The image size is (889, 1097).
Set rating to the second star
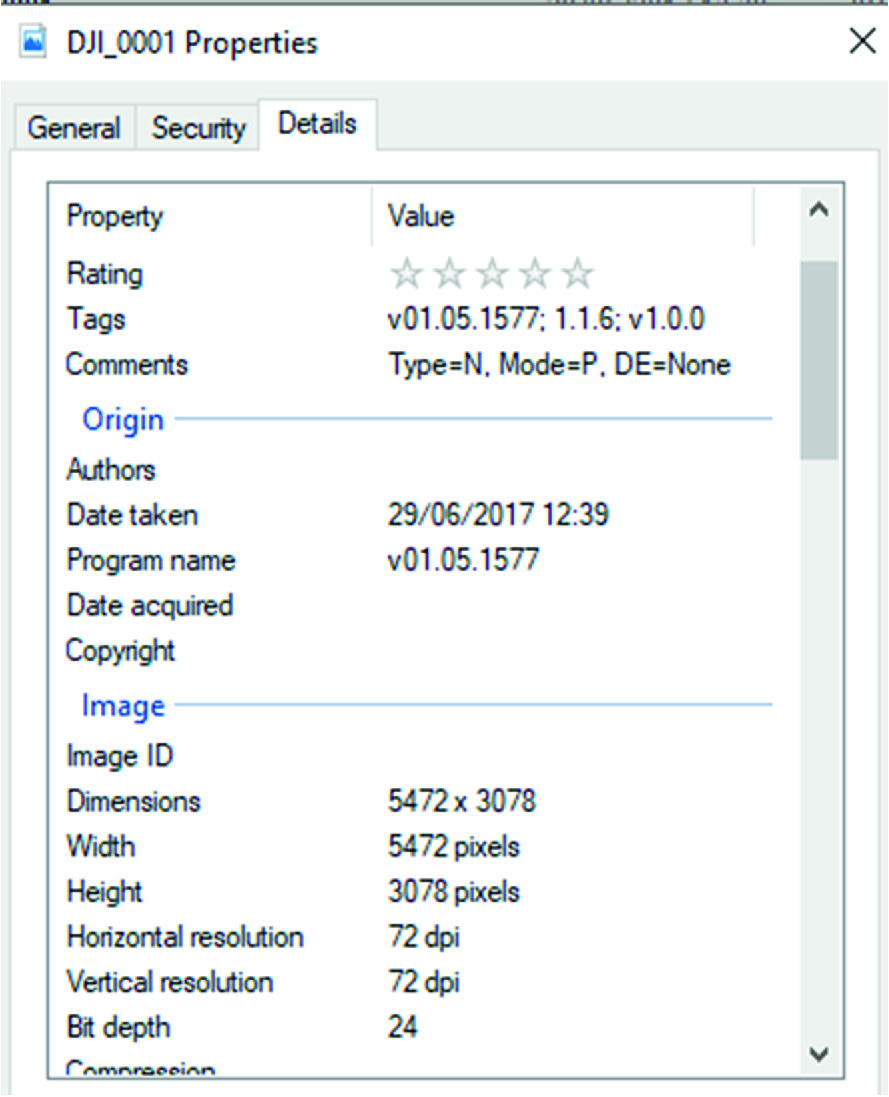point(449,274)
